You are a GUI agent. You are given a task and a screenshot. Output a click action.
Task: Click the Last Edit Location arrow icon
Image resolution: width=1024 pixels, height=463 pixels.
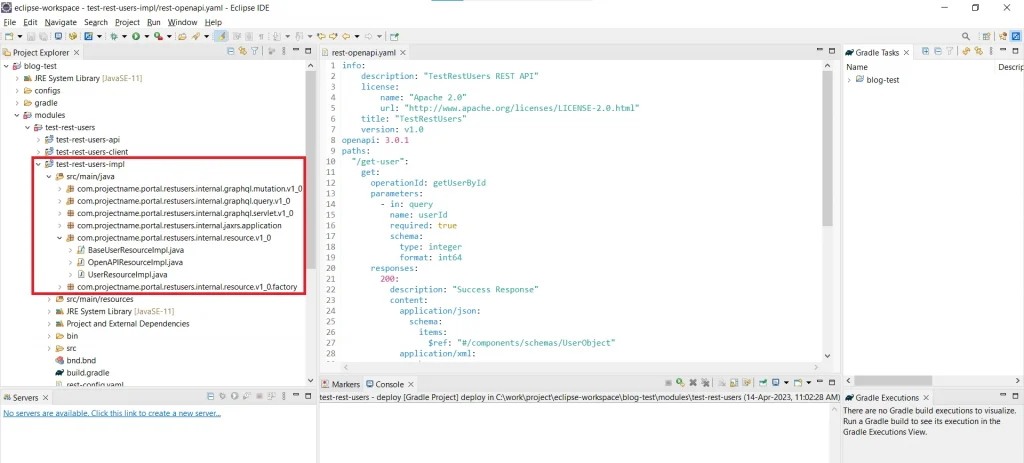(321, 37)
